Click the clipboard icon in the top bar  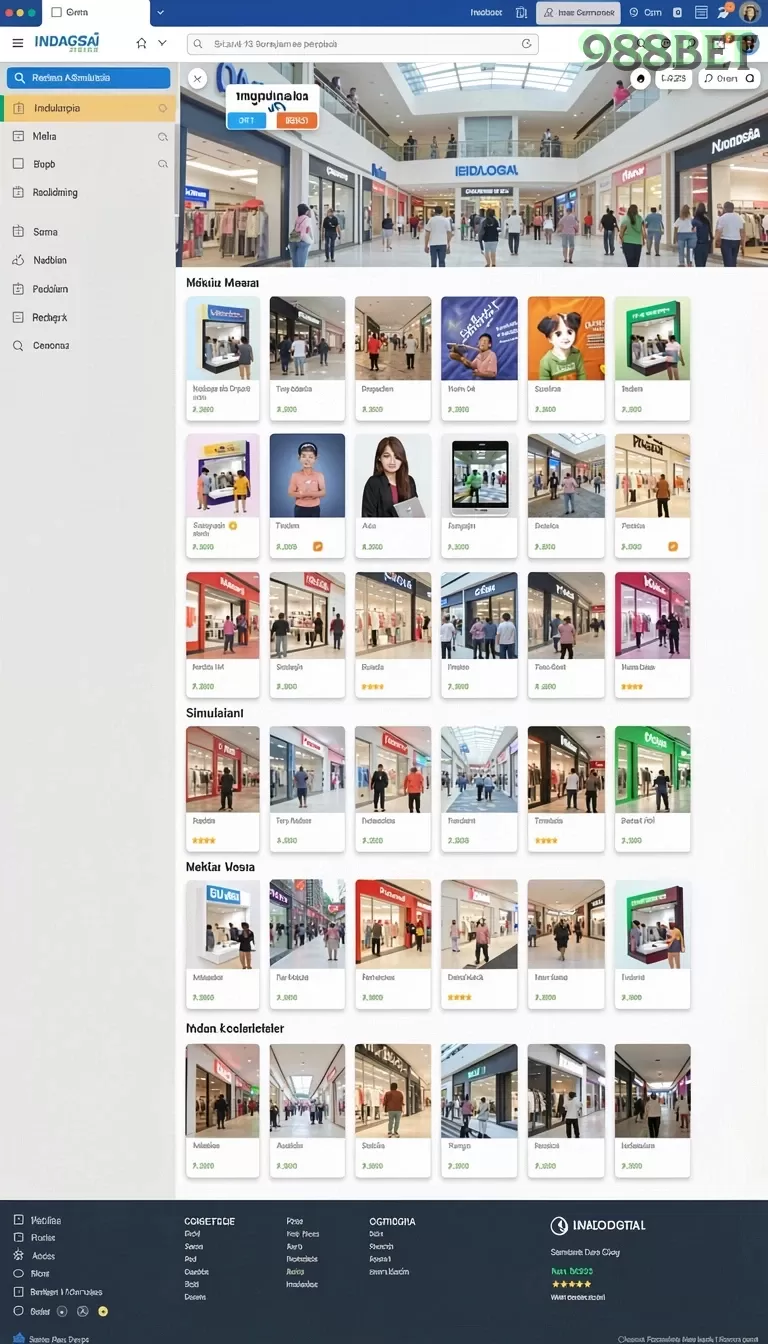(x=521, y=13)
